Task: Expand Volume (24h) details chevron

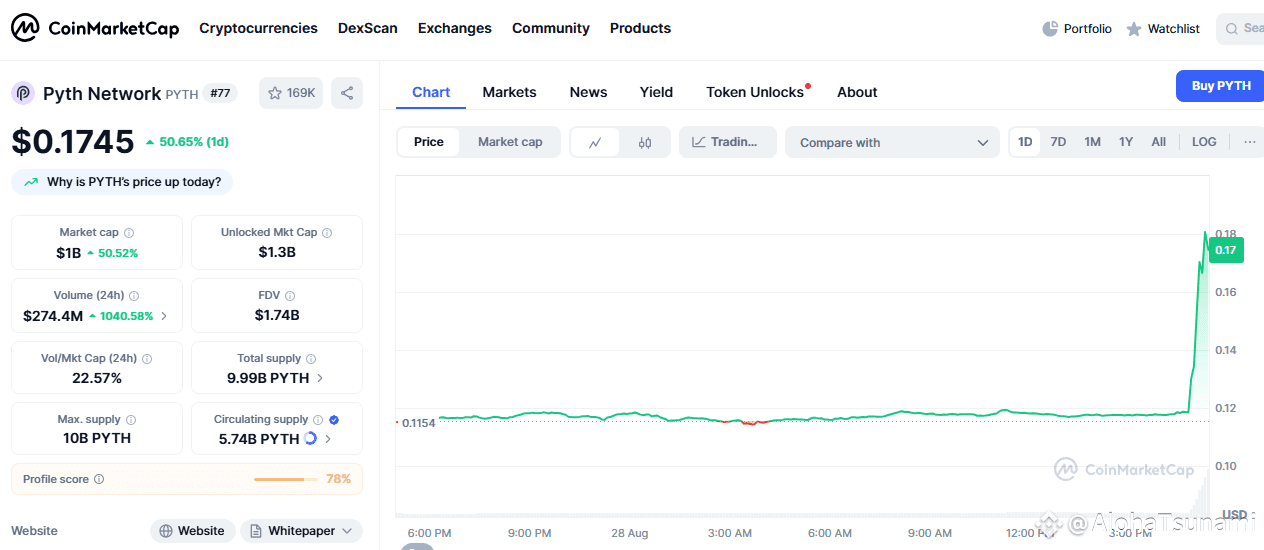Action: (164, 316)
